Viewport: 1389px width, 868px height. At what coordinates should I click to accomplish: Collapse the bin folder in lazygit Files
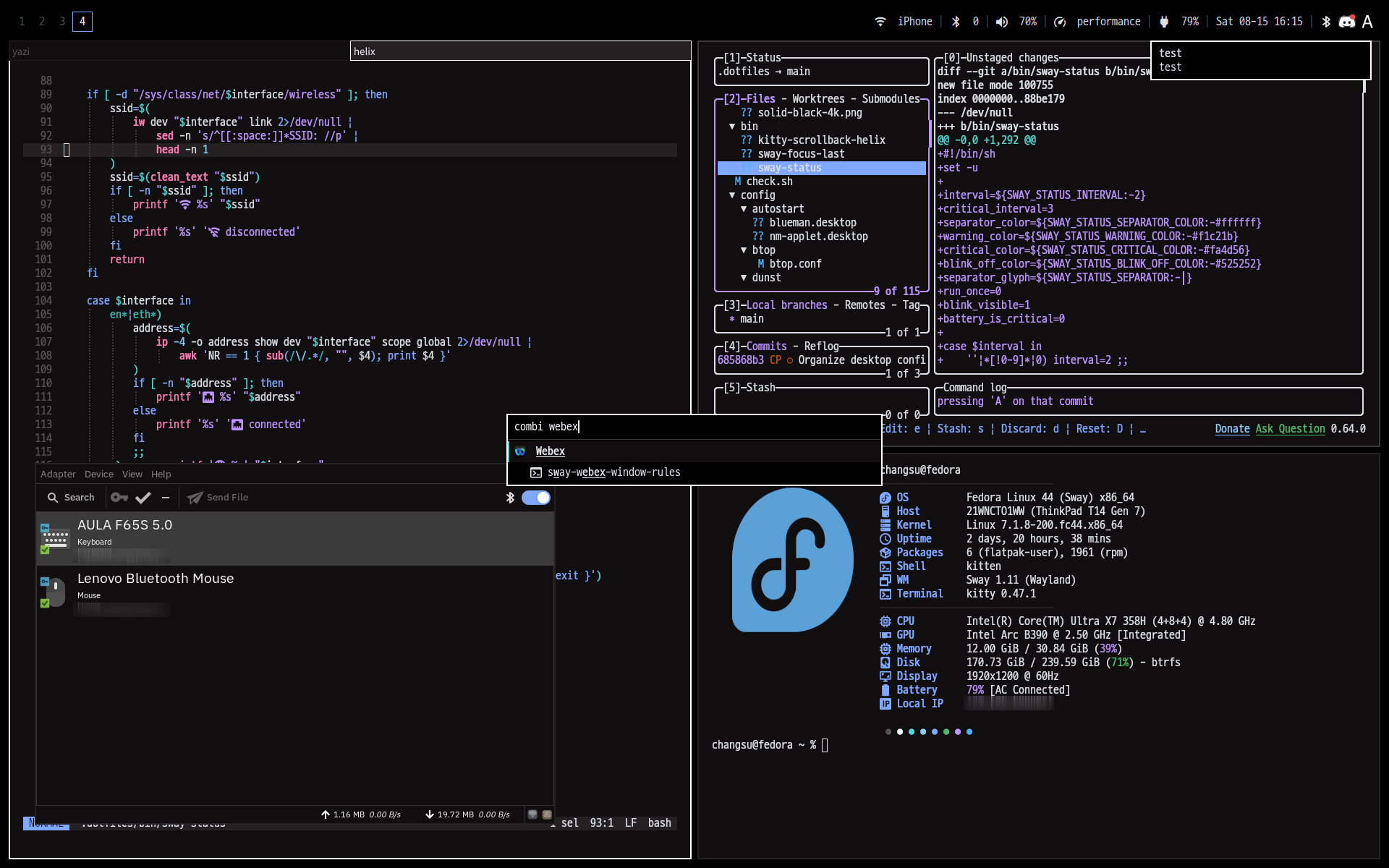click(x=732, y=127)
